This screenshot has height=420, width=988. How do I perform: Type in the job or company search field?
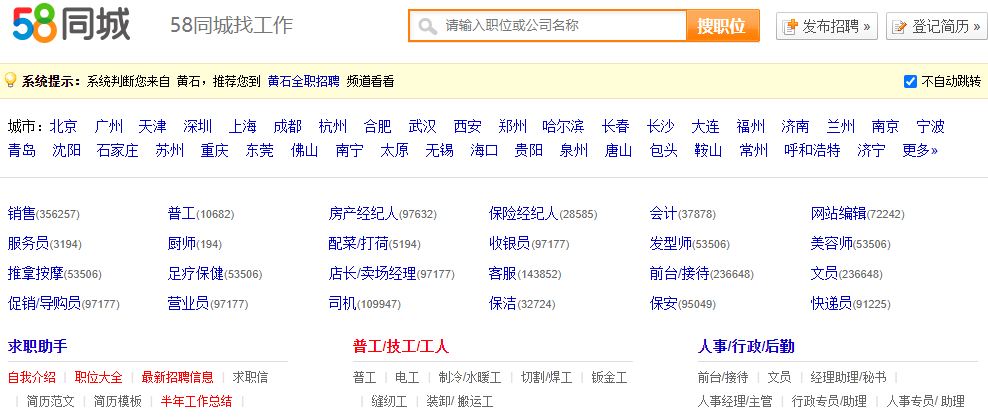click(x=560, y=26)
